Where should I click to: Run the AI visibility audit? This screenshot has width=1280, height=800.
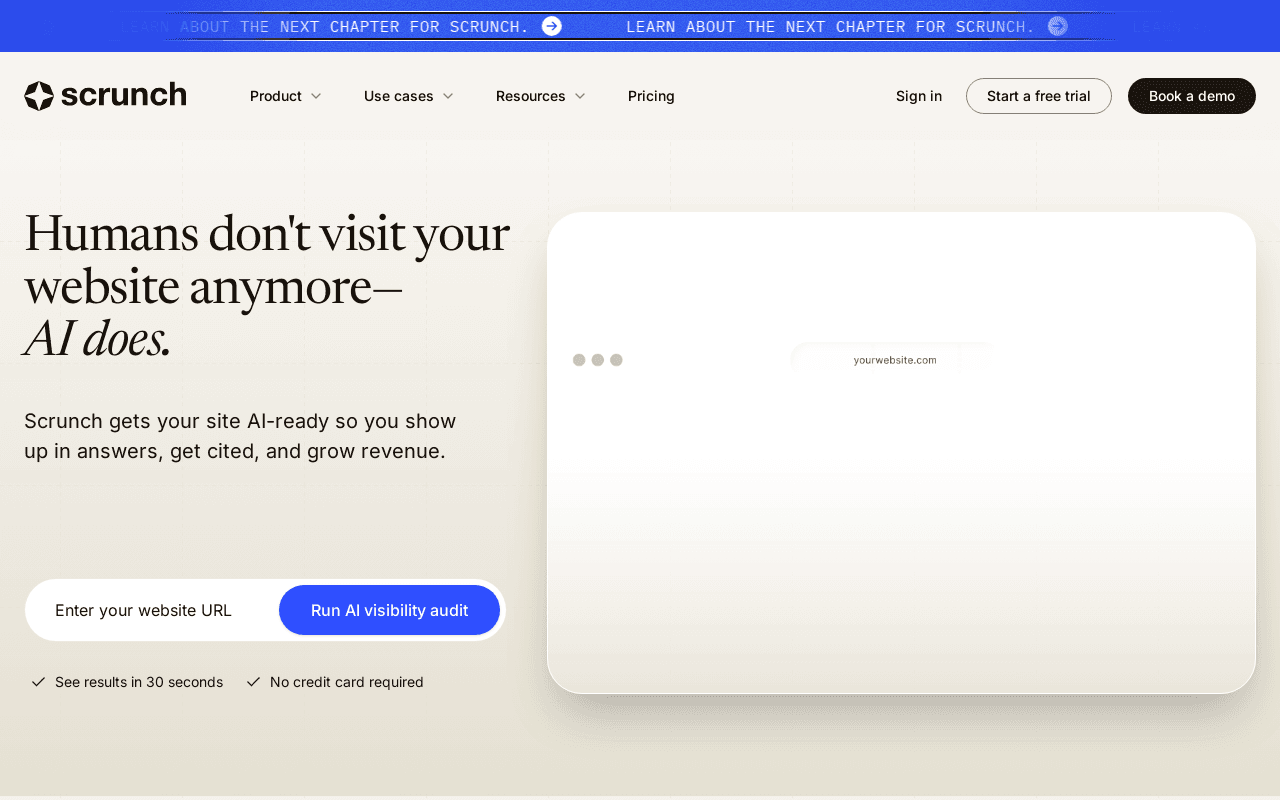point(389,610)
